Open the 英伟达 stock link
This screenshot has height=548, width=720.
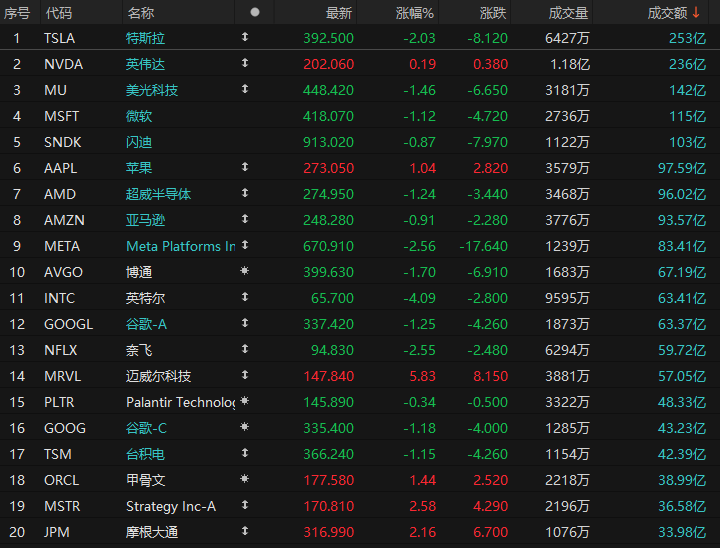click(145, 64)
